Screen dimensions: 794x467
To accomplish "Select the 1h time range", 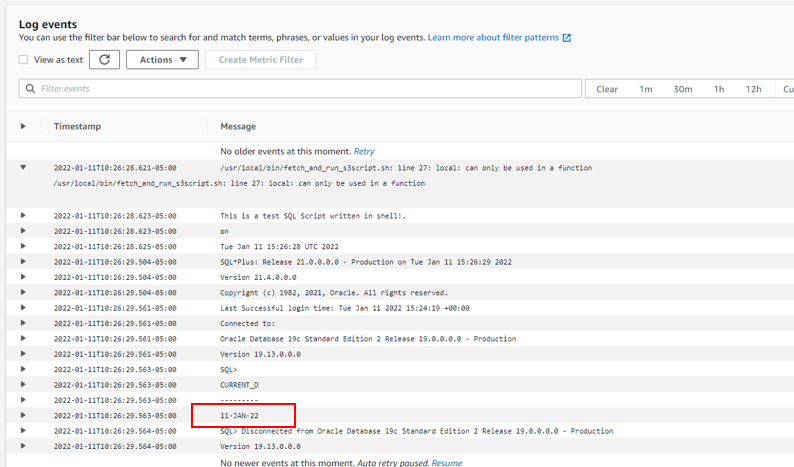I will click(719, 89).
